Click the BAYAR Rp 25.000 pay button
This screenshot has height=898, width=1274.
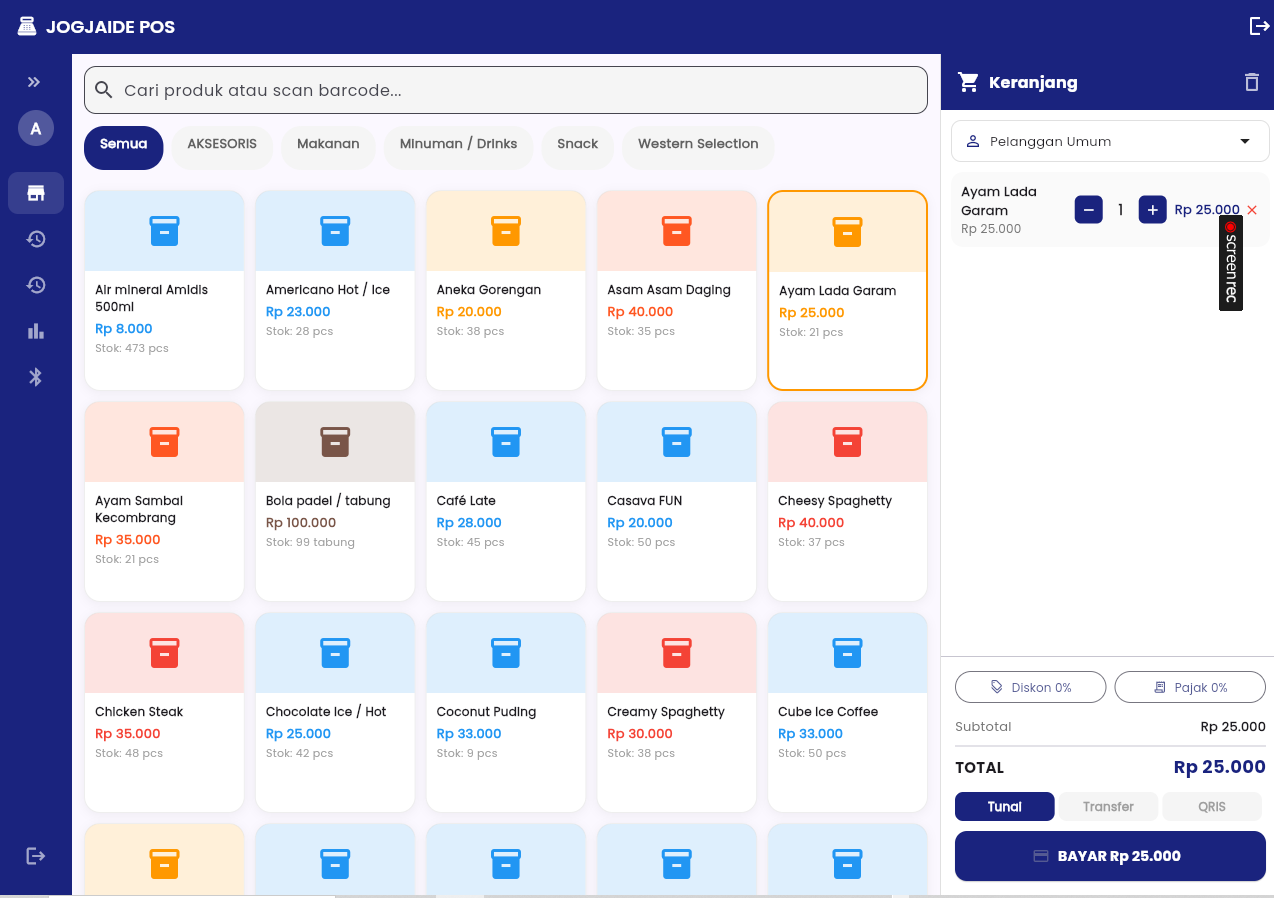pyautogui.click(x=1110, y=856)
